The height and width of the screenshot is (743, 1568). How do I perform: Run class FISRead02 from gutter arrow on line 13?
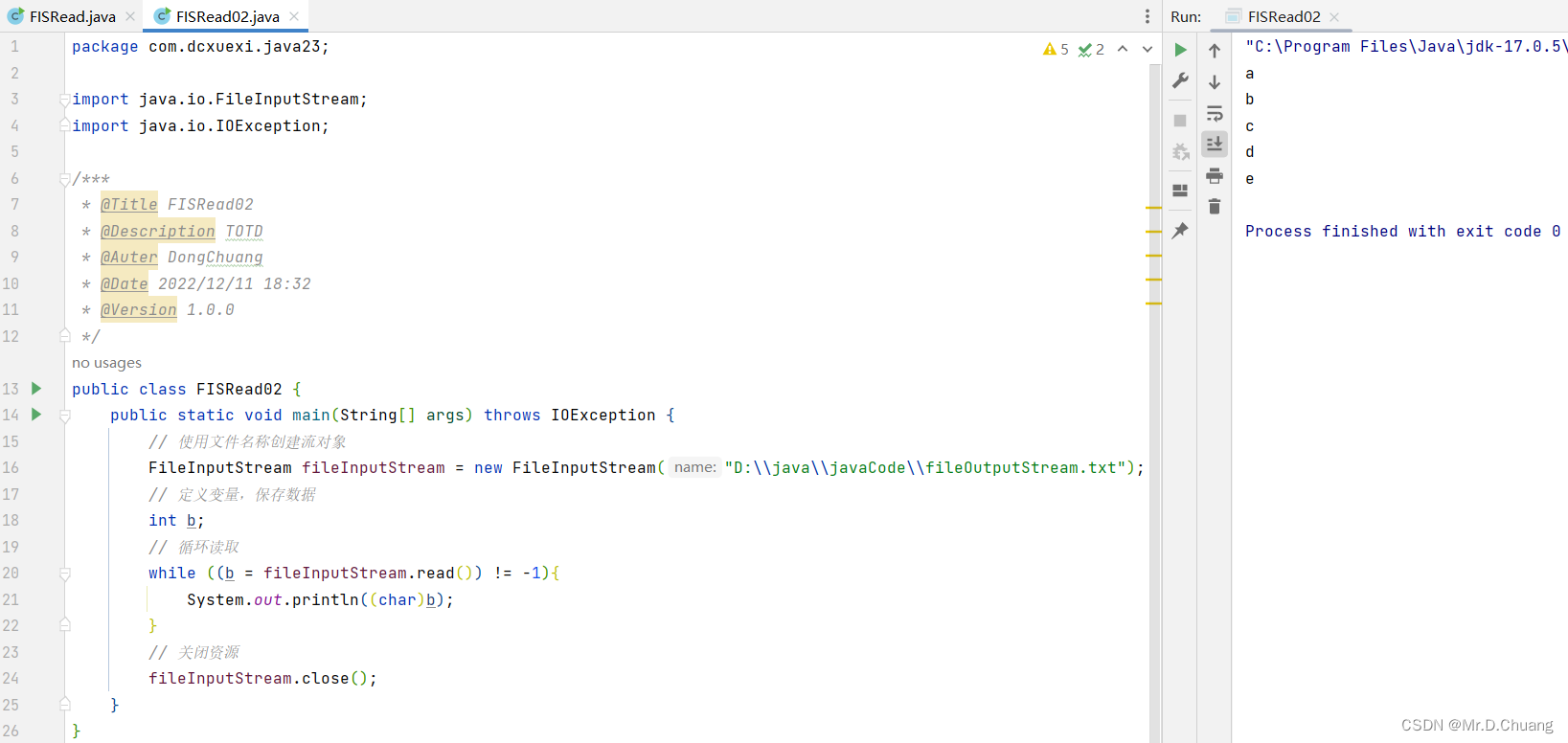point(36,388)
